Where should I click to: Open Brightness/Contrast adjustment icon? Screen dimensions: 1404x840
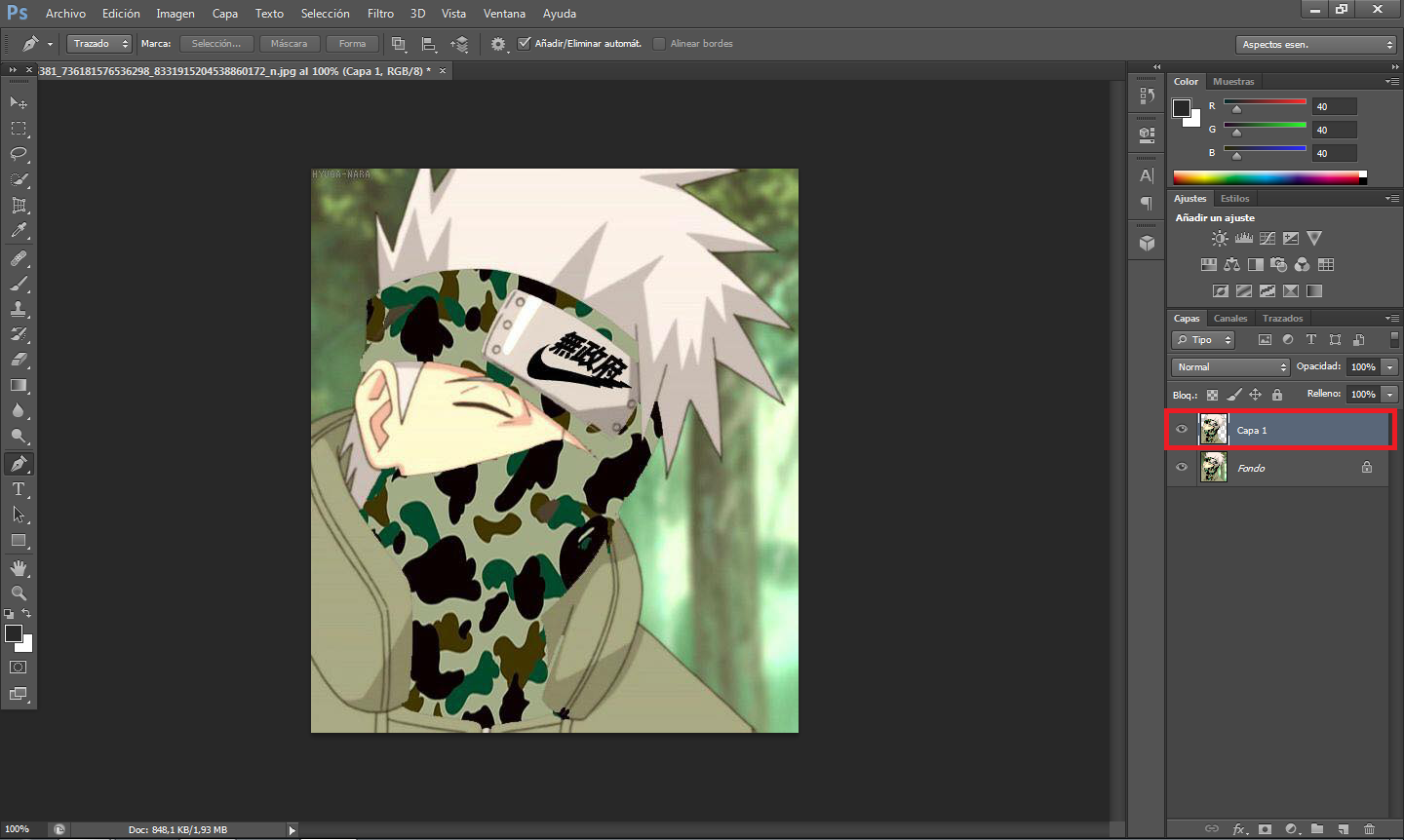click(1220, 238)
